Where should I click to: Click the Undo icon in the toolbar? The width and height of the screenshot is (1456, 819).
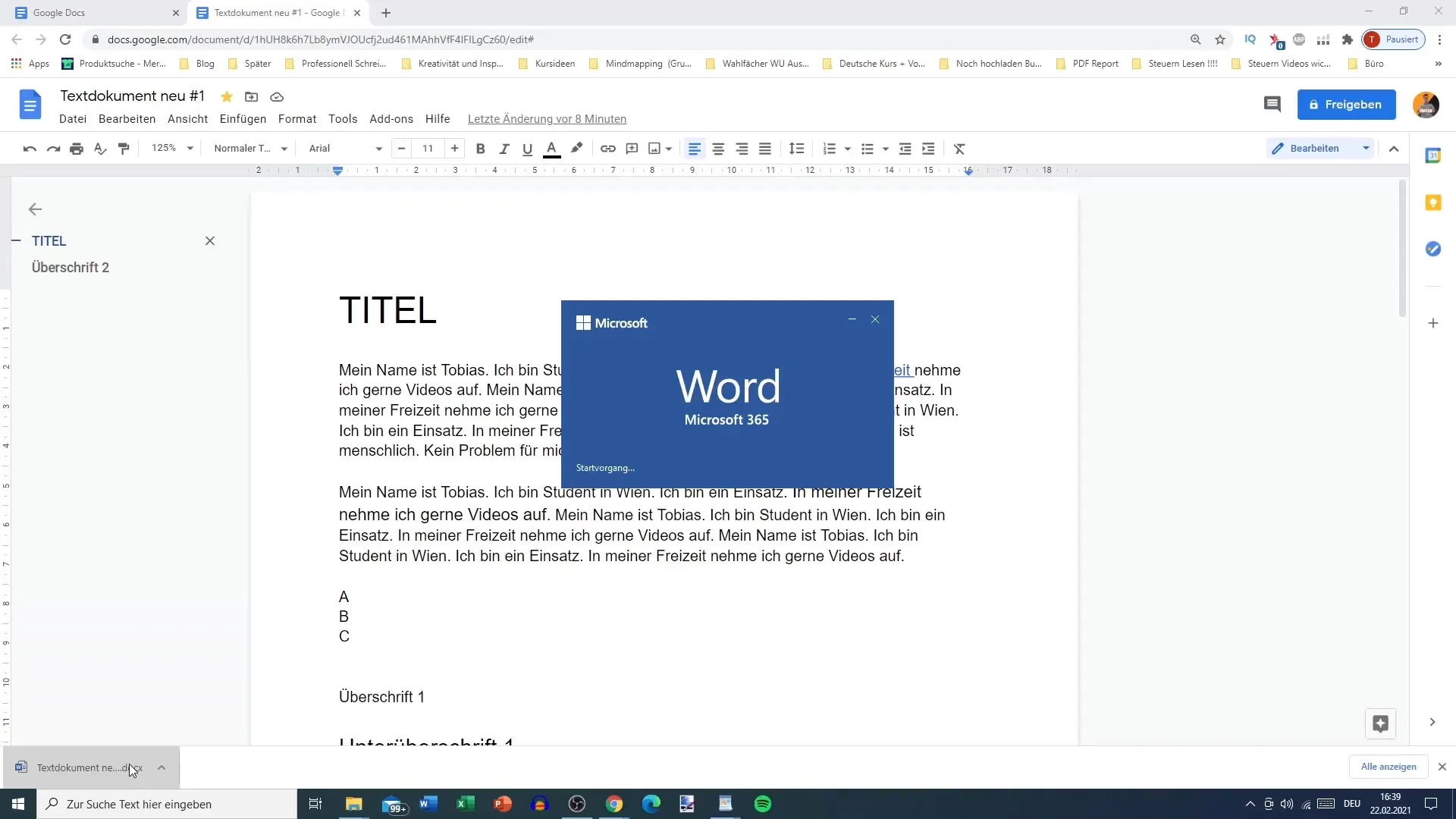pos(30,149)
